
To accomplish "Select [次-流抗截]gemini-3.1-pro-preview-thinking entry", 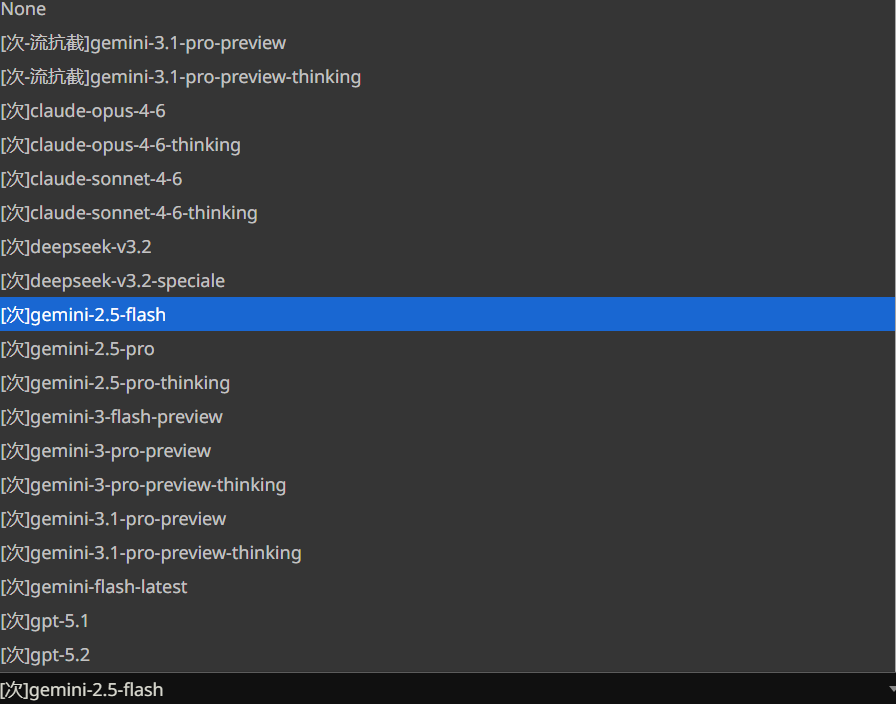I will point(180,77).
